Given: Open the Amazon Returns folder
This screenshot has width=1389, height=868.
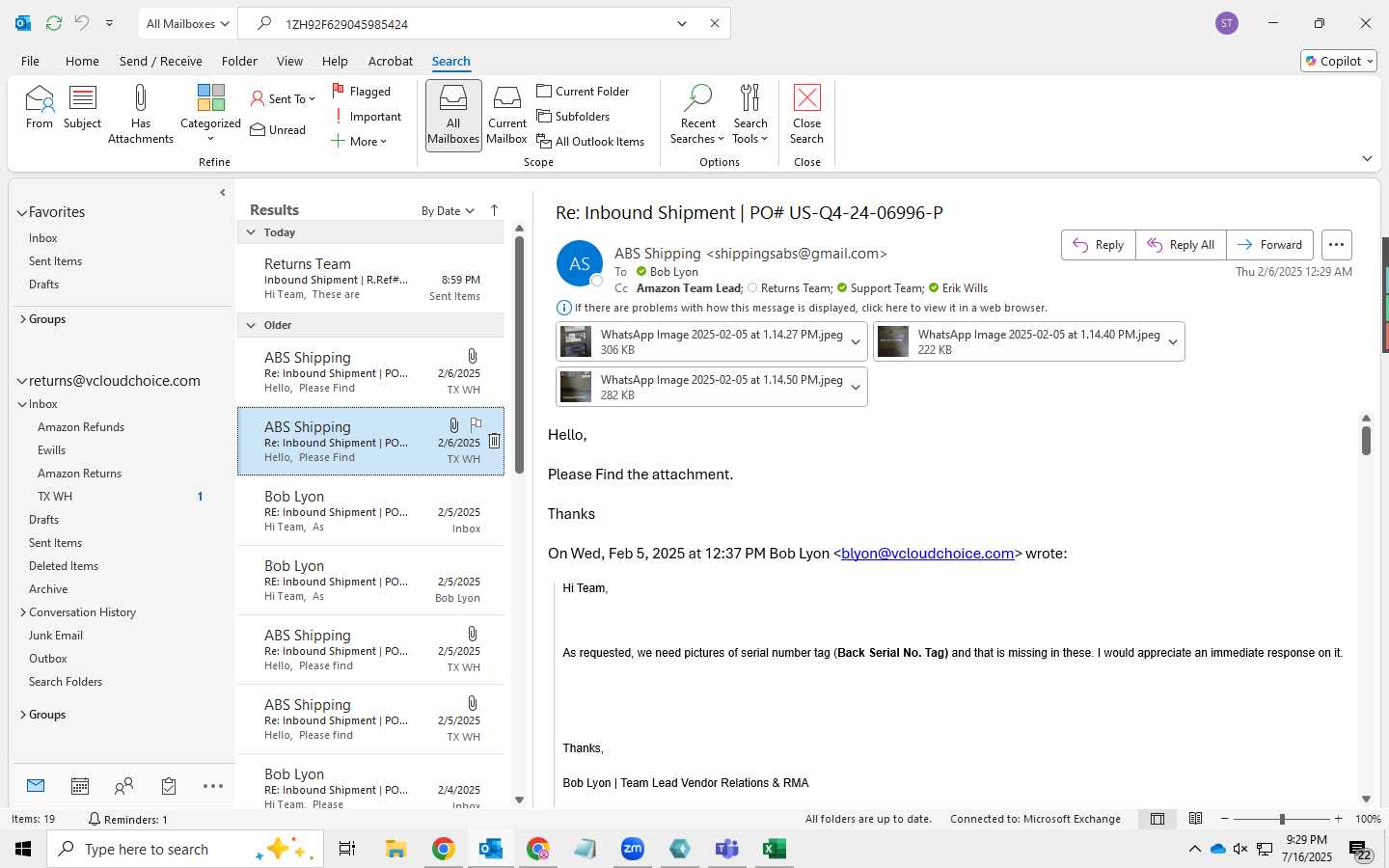Looking at the screenshot, I should pyautogui.click(x=79, y=474).
